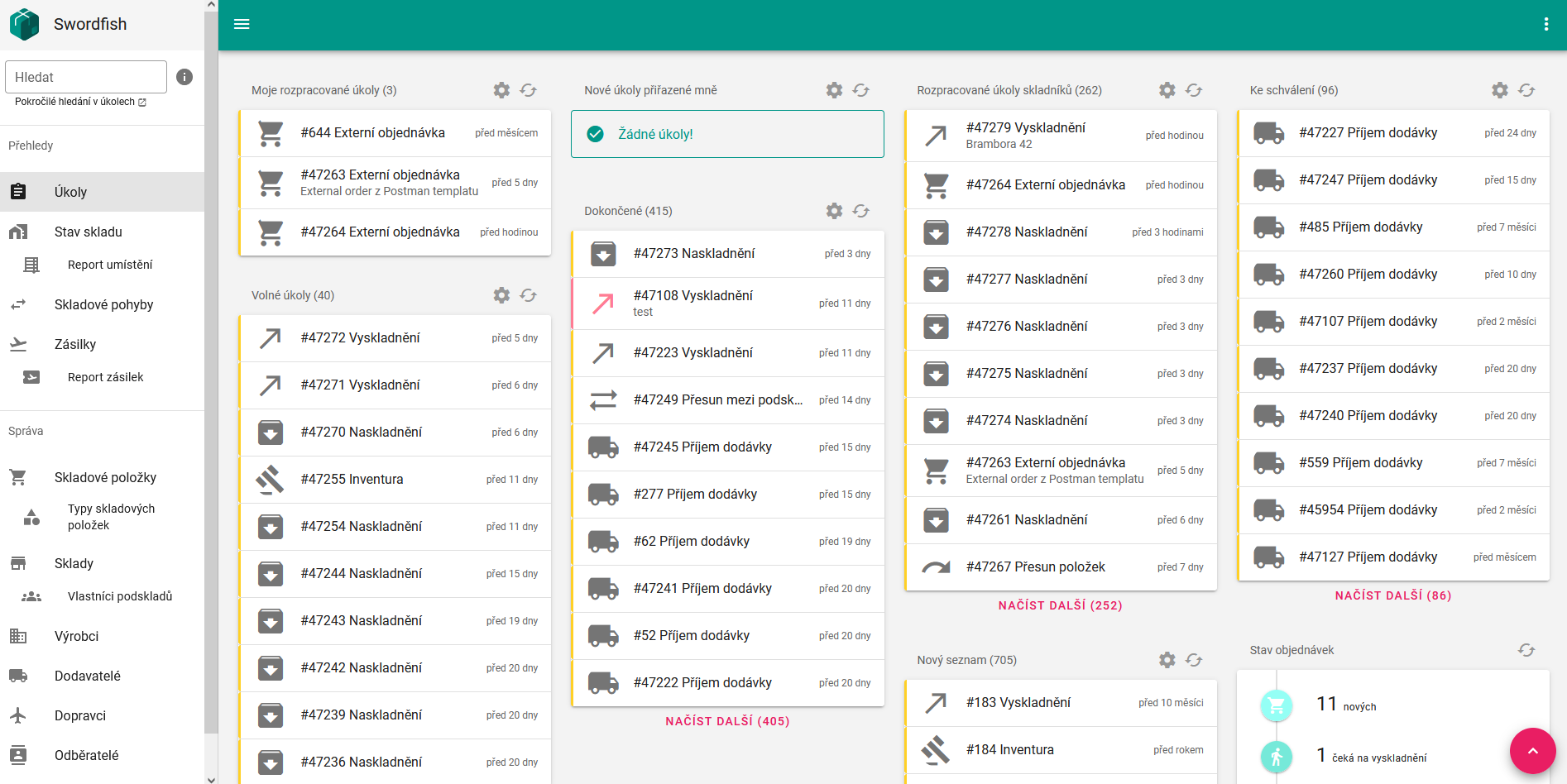The image size is (1567, 784).
Task: Click the scroll-to-top floating button
Action: (x=1532, y=751)
